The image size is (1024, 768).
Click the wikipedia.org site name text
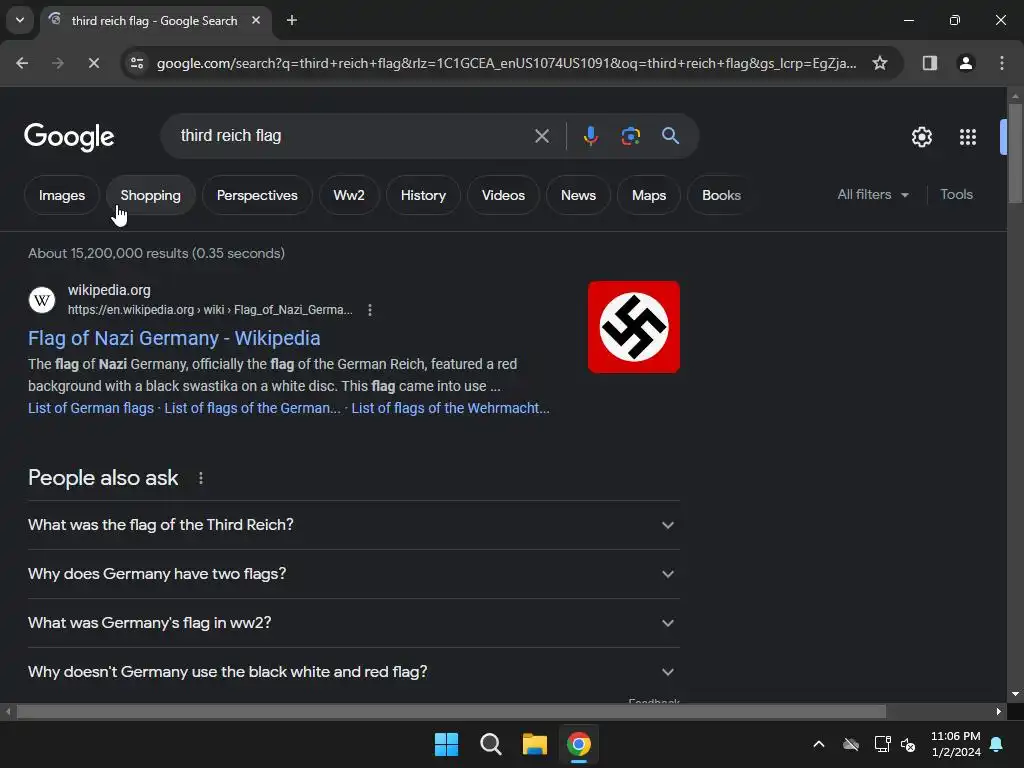[x=109, y=290]
